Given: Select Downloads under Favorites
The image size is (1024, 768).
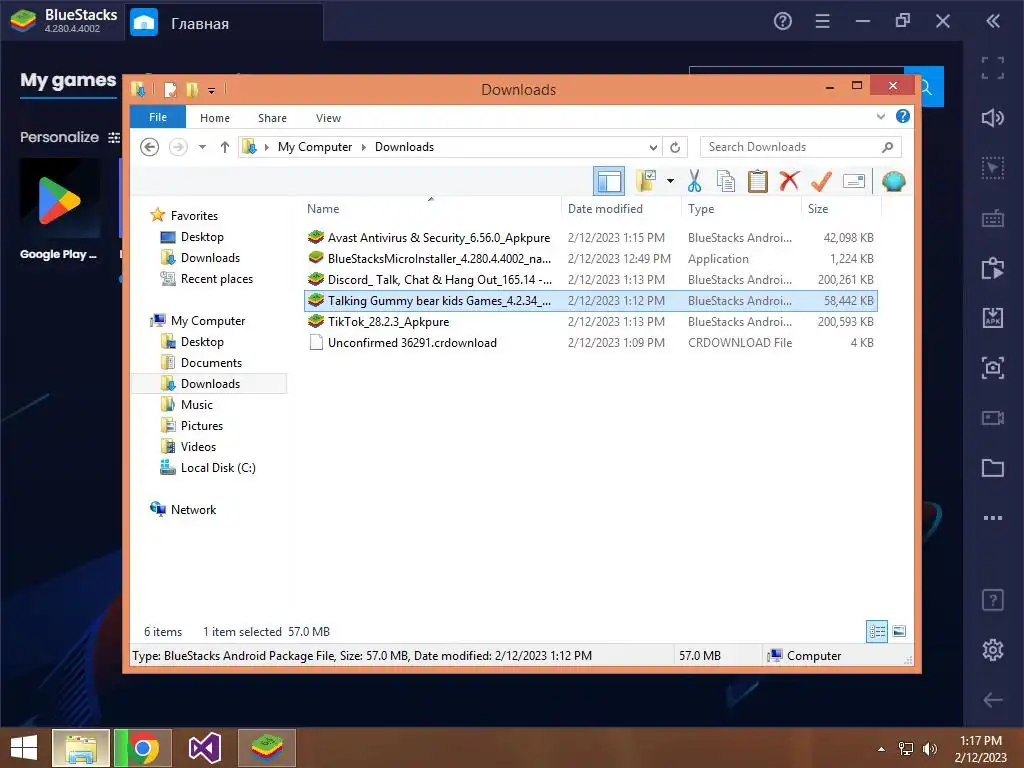Looking at the screenshot, I should coord(210,258).
